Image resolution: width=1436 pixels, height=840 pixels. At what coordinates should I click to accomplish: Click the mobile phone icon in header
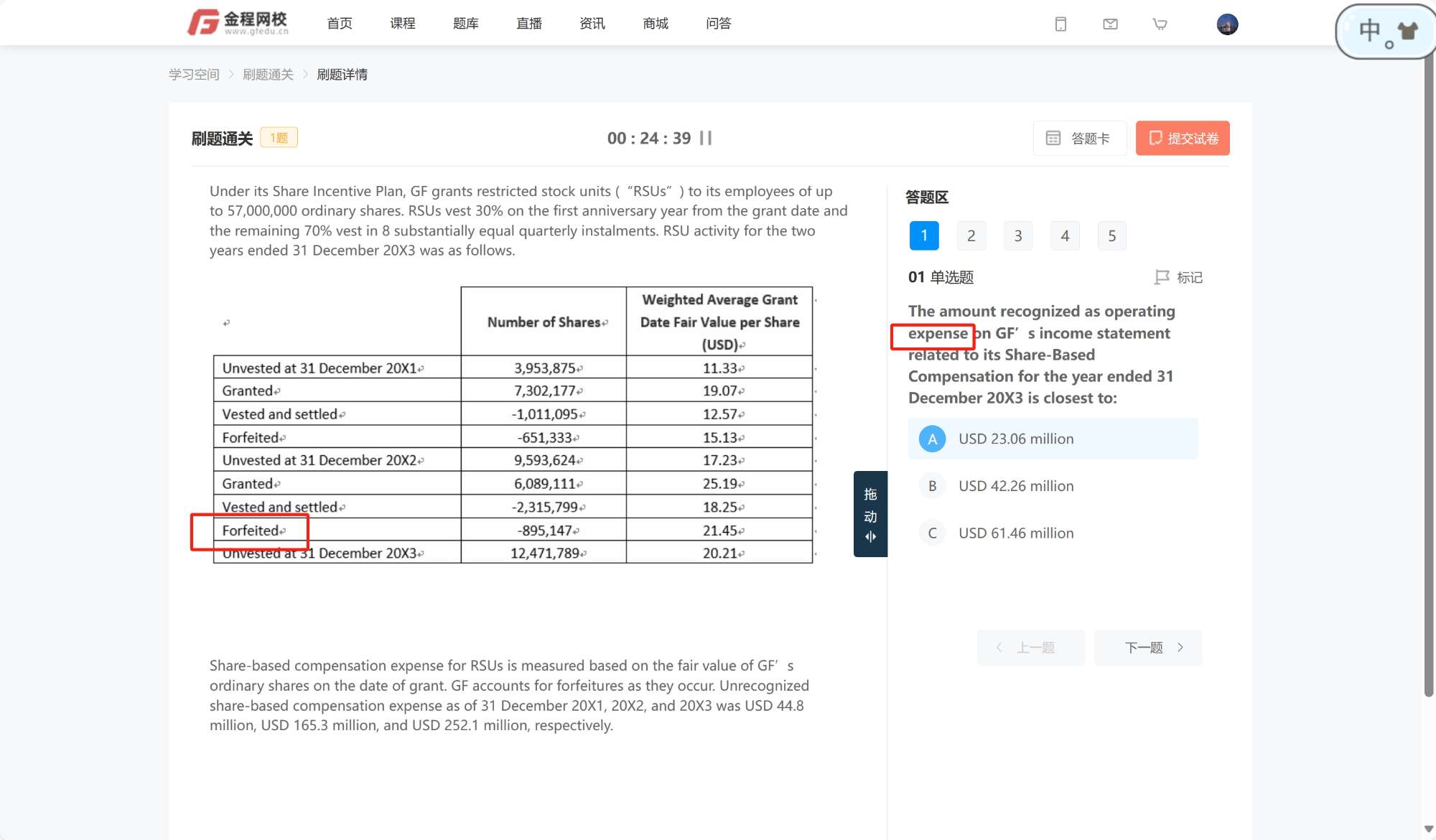pos(1060,24)
